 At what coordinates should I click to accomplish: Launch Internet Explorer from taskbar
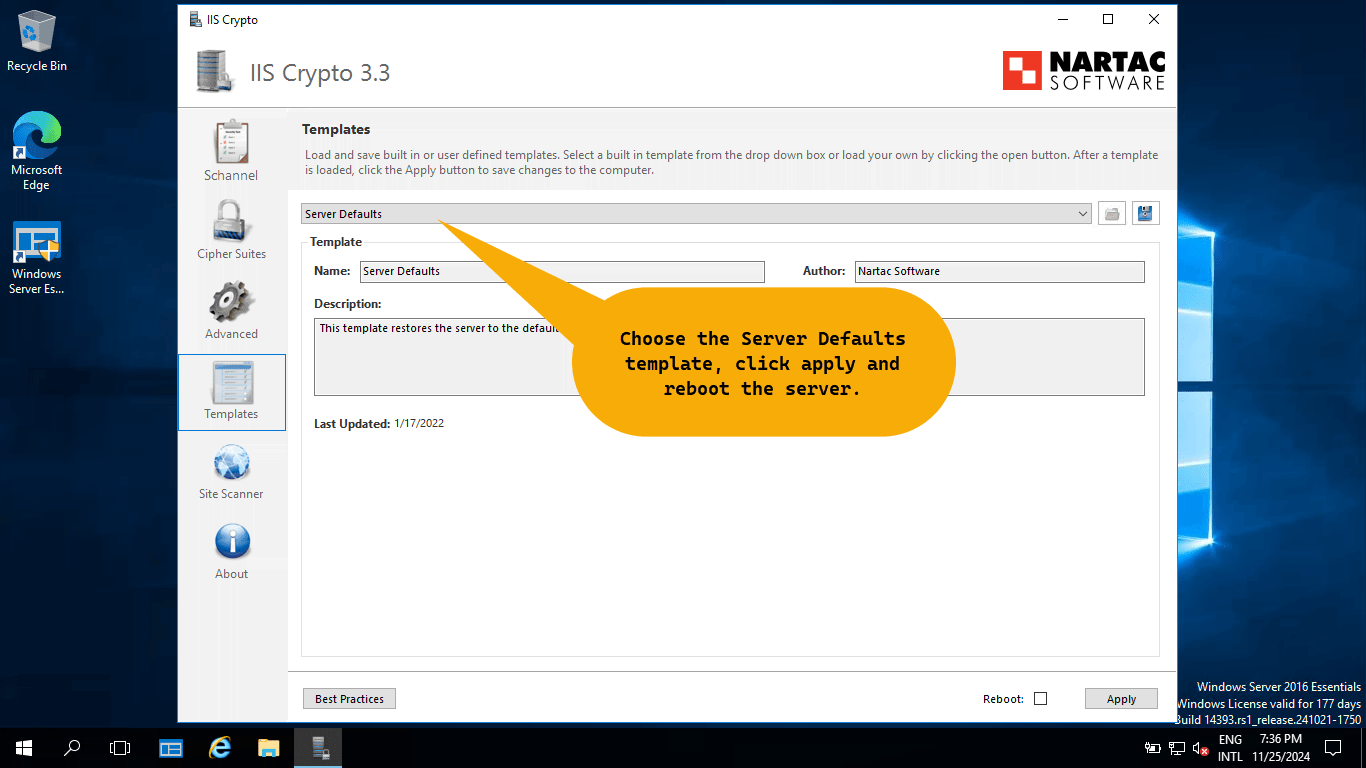(x=220, y=747)
